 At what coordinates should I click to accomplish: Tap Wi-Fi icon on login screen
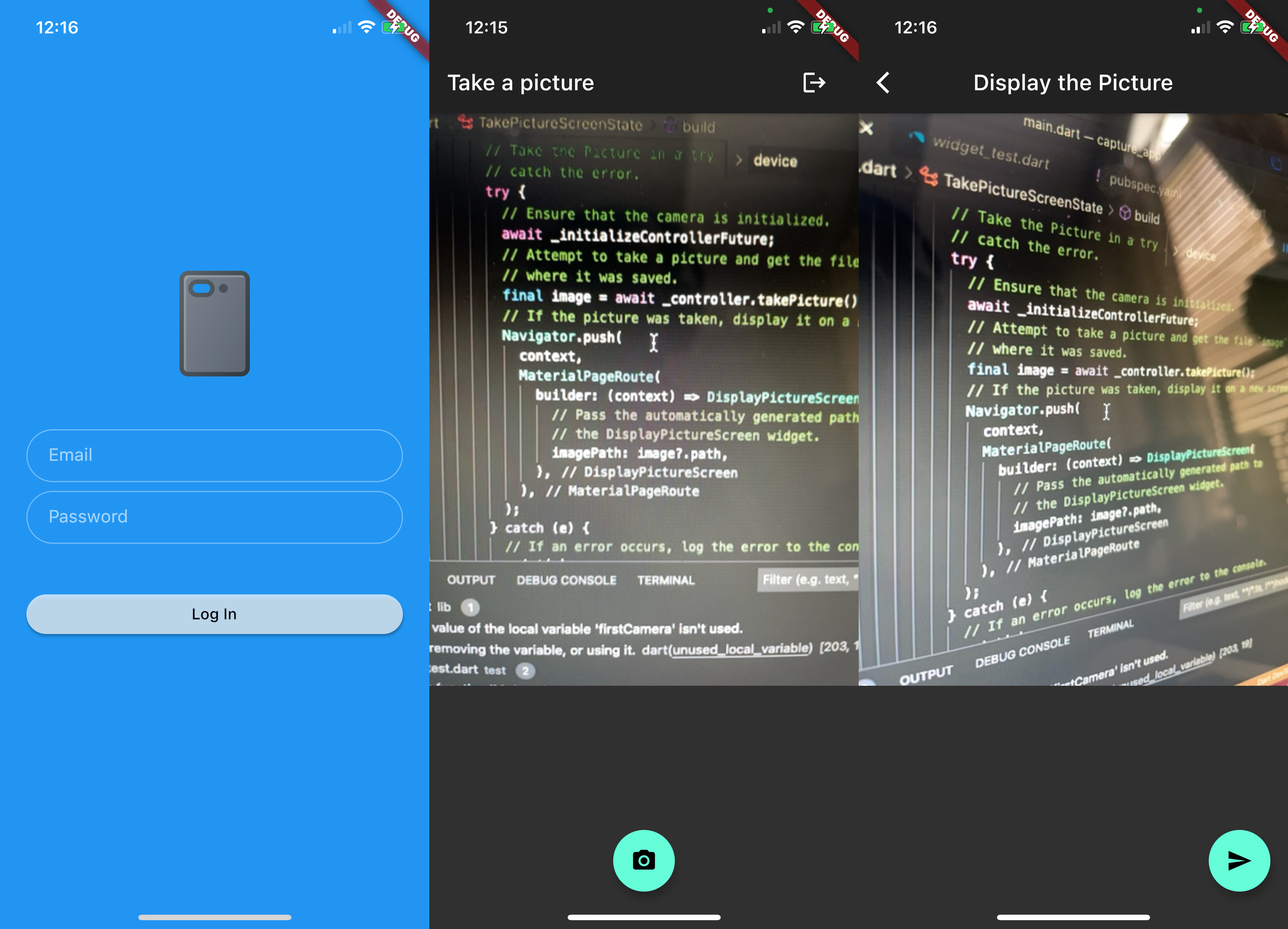click(367, 27)
